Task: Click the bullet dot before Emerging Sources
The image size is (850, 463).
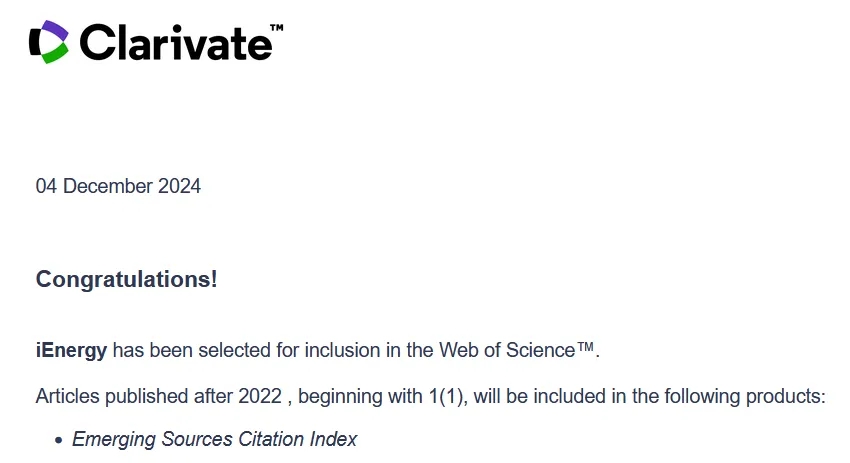Action: pos(59,440)
